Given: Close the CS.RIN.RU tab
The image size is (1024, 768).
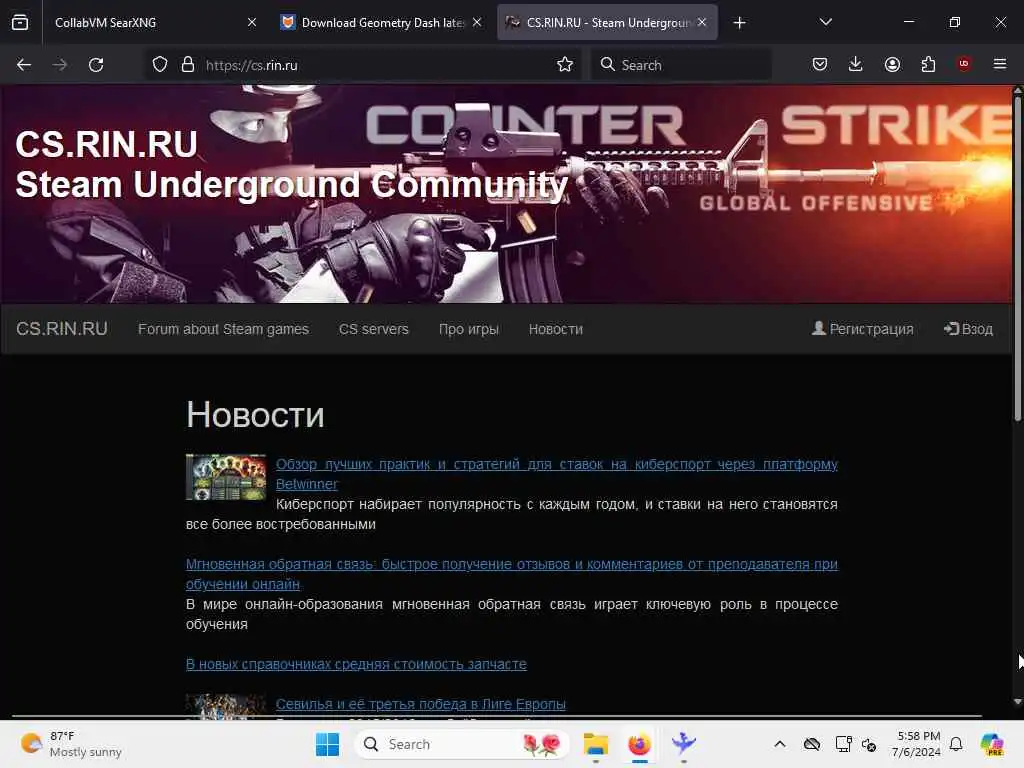Looking at the screenshot, I should point(702,22).
